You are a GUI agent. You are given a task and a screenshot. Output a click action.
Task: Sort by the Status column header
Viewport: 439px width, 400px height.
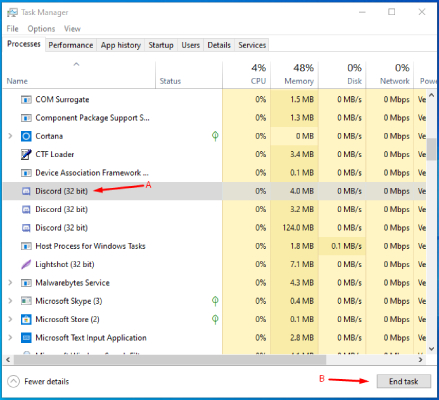pos(189,75)
